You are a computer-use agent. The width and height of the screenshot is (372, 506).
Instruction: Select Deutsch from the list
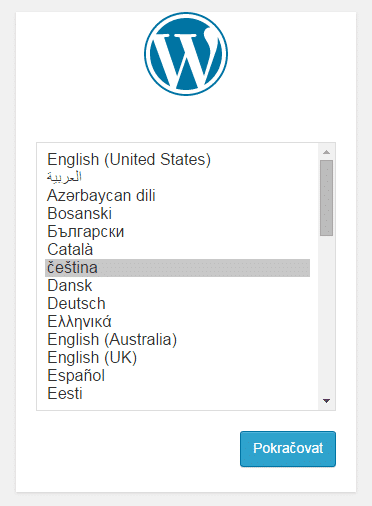click(177, 304)
